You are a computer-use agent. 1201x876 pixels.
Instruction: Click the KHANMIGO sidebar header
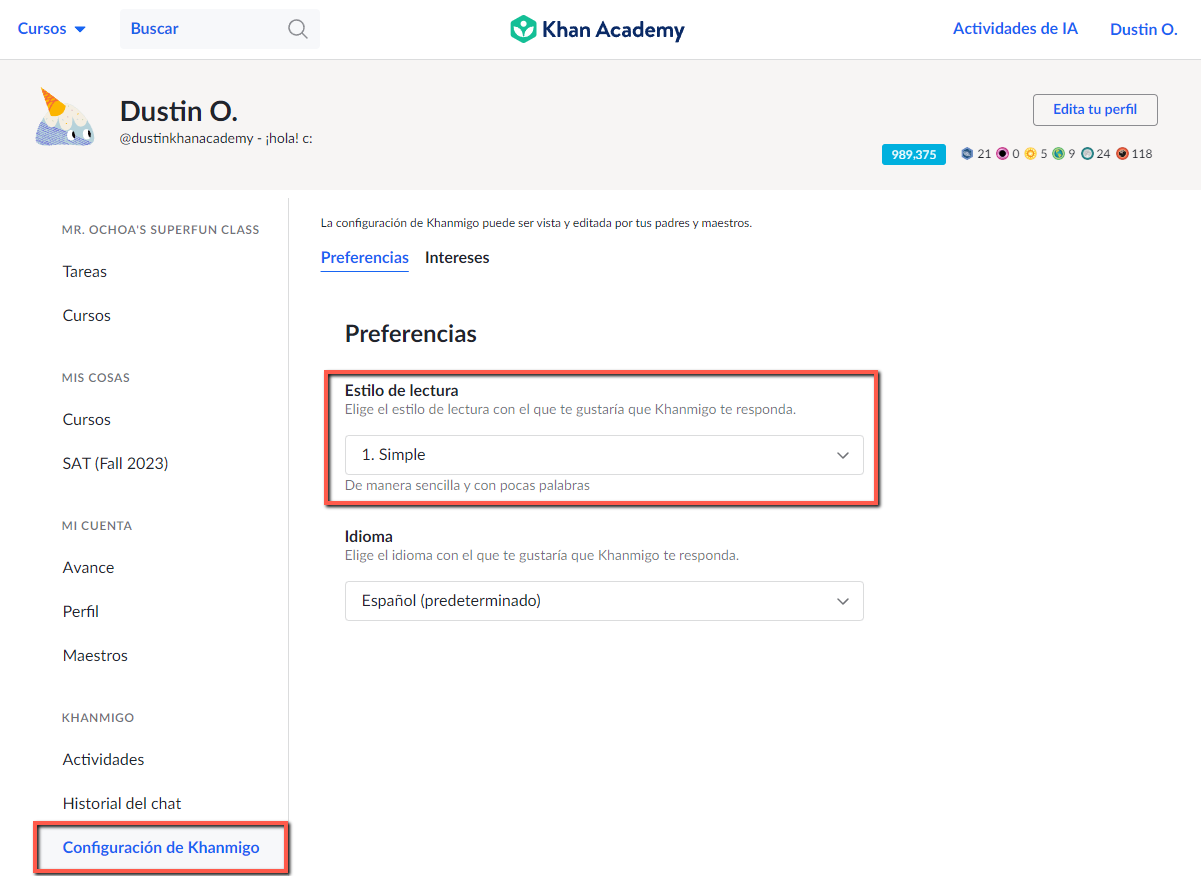98,718
